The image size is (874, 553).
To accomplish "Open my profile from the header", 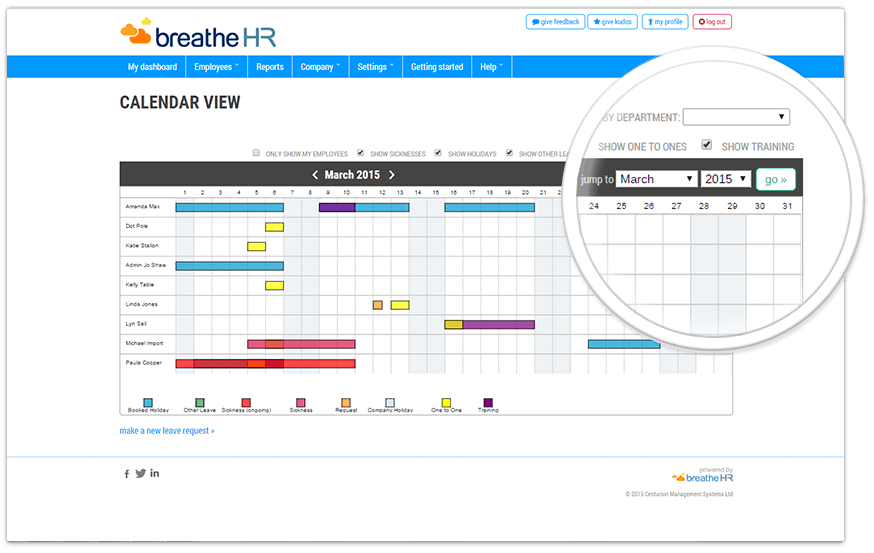I will click(x=665, y=21).
